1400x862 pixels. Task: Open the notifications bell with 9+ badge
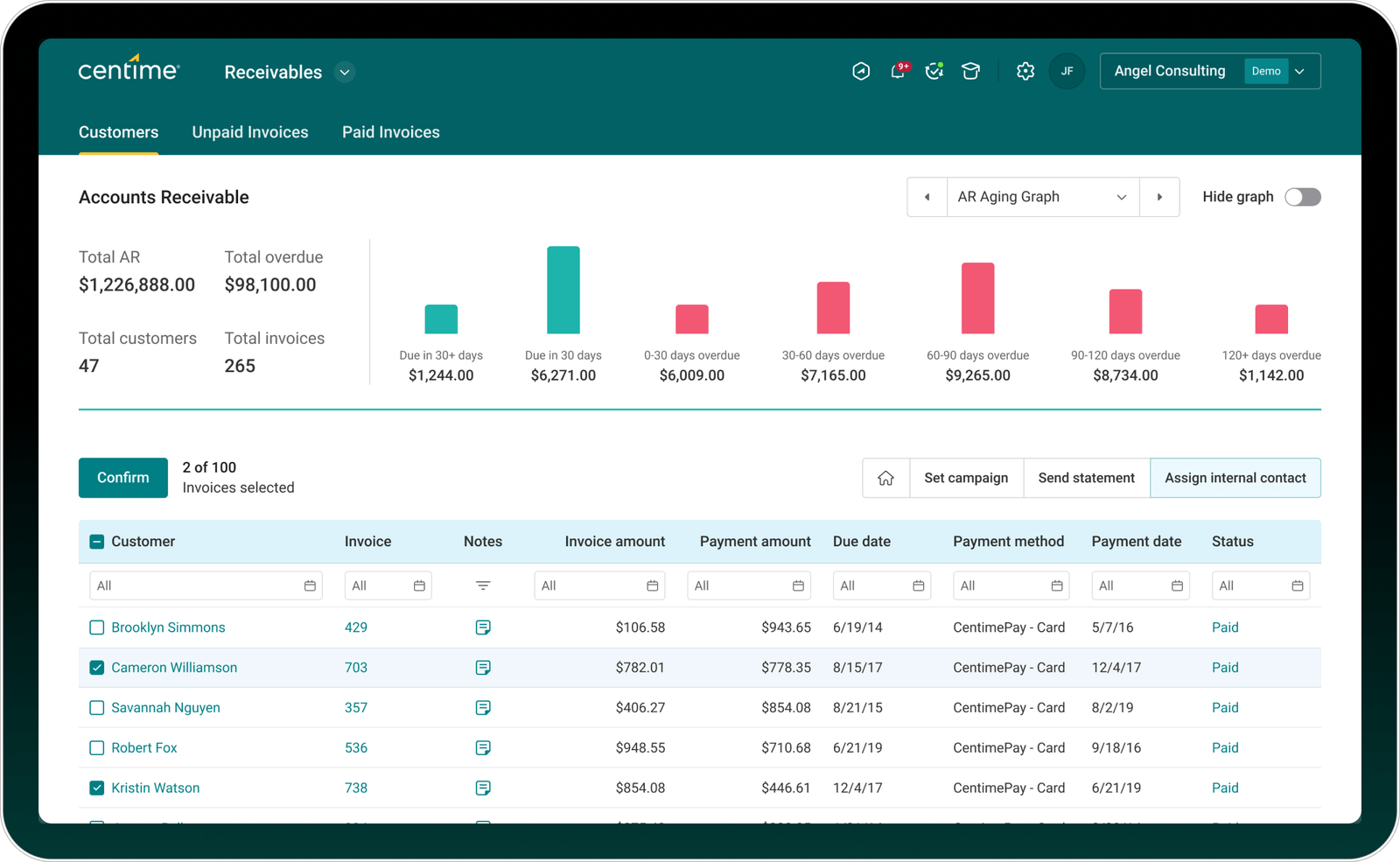pos(898,71)
